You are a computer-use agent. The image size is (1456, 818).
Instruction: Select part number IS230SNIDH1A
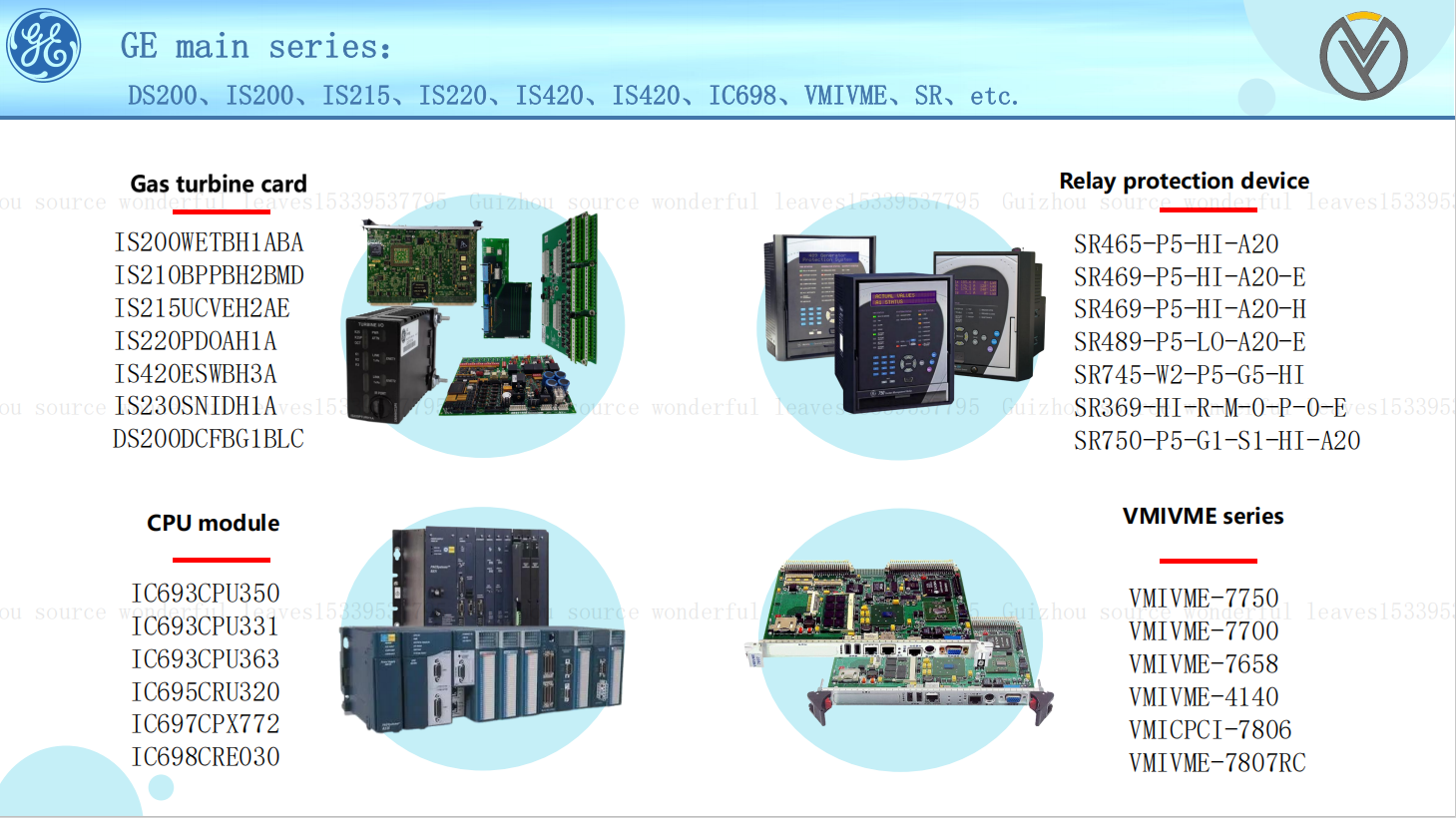point(195,406)
